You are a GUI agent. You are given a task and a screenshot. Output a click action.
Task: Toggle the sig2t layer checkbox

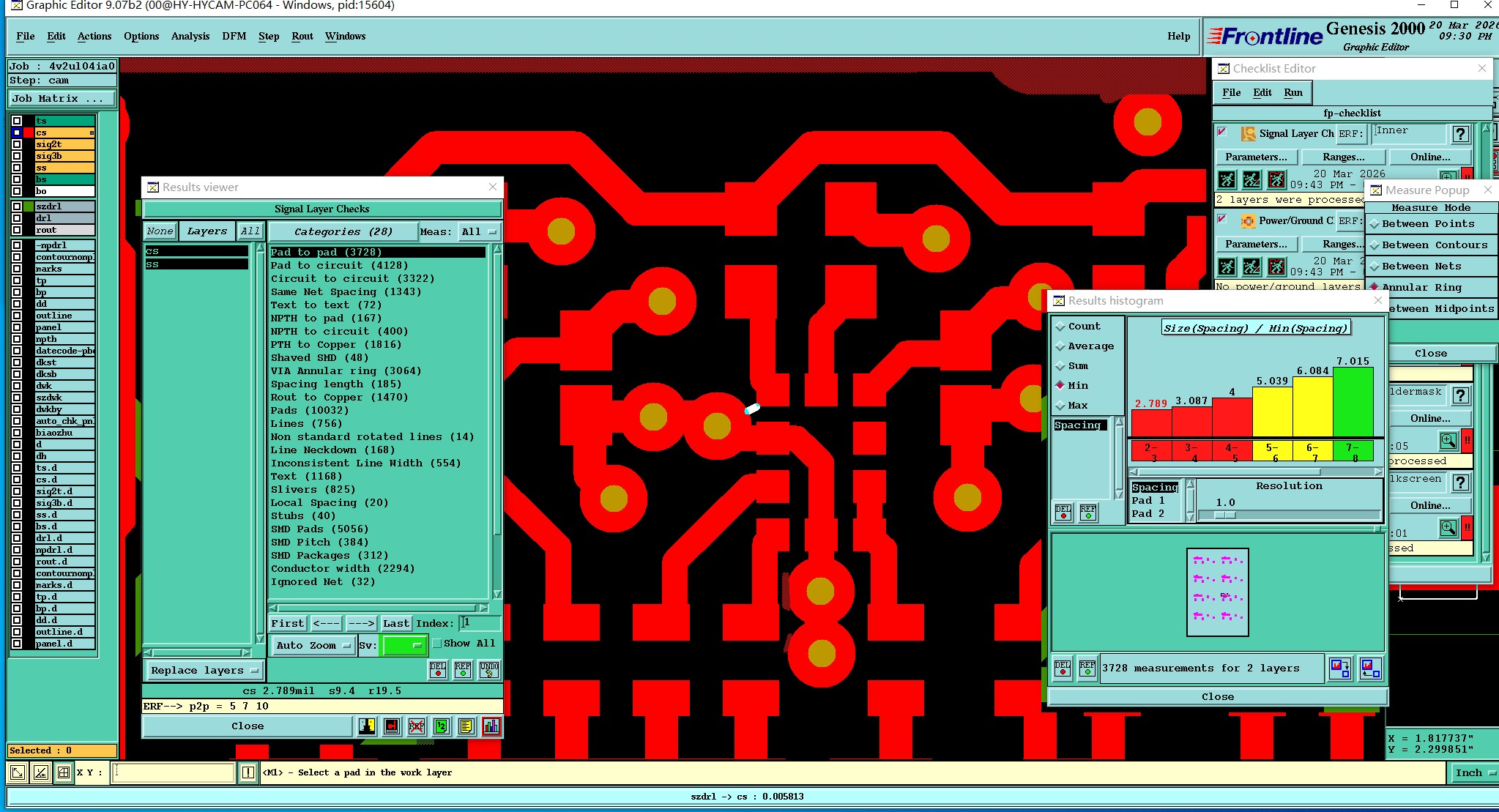click(x=17, y=144)
